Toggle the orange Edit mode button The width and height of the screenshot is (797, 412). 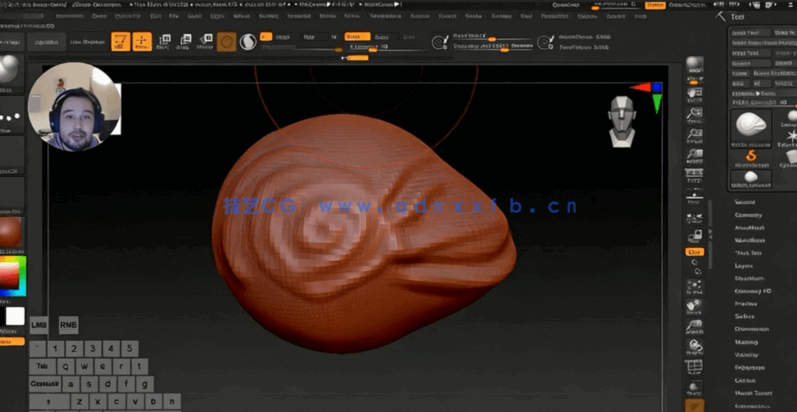[x=120, y=42]
